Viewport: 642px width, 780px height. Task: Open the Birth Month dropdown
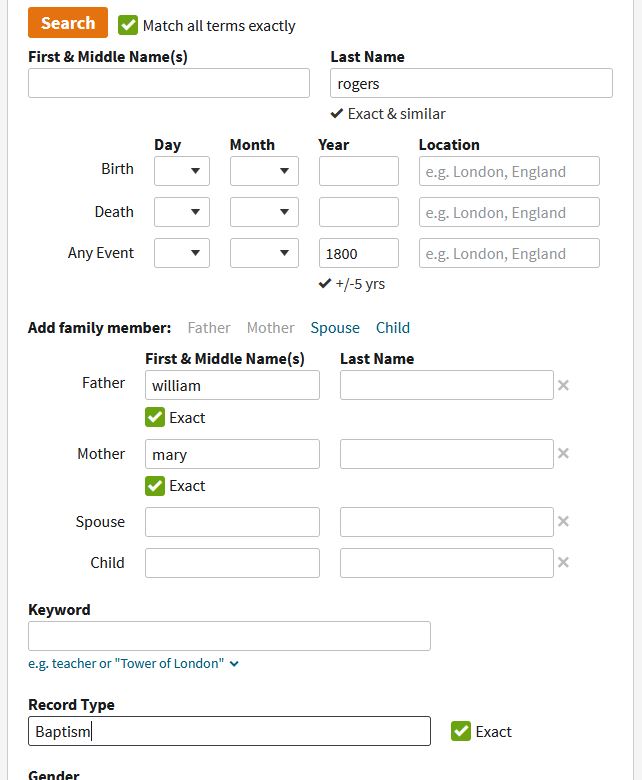tap(264, 171)
